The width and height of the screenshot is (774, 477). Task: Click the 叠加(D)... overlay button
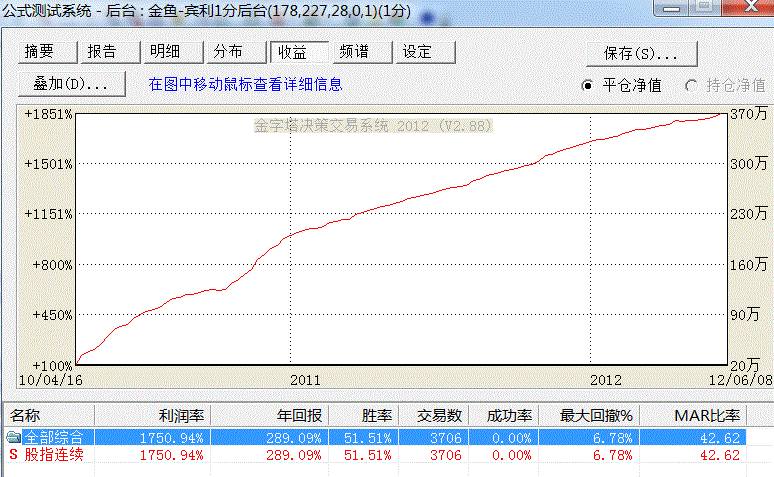tap(72, 84)
